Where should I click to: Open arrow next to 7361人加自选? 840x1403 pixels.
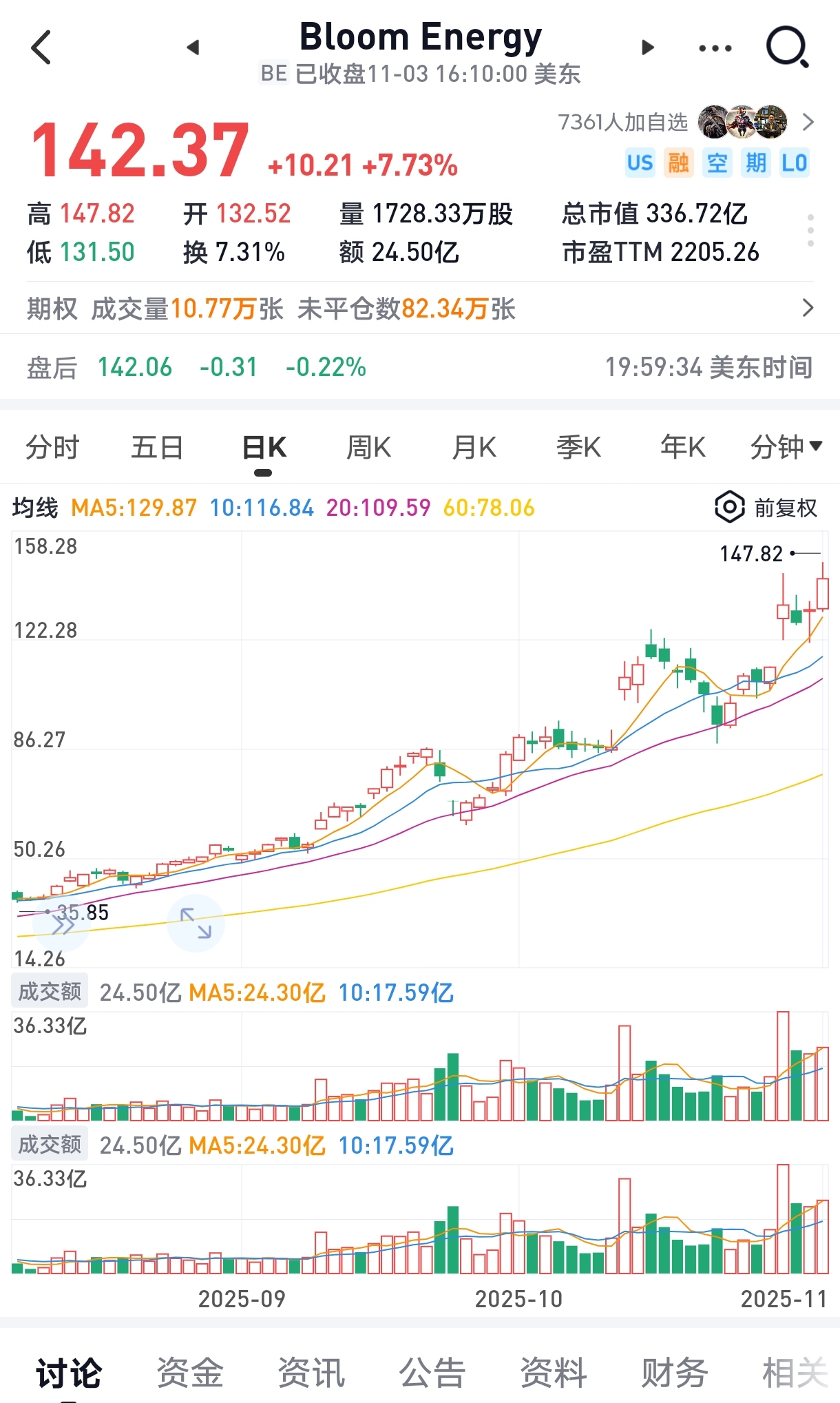pos(808,123)
